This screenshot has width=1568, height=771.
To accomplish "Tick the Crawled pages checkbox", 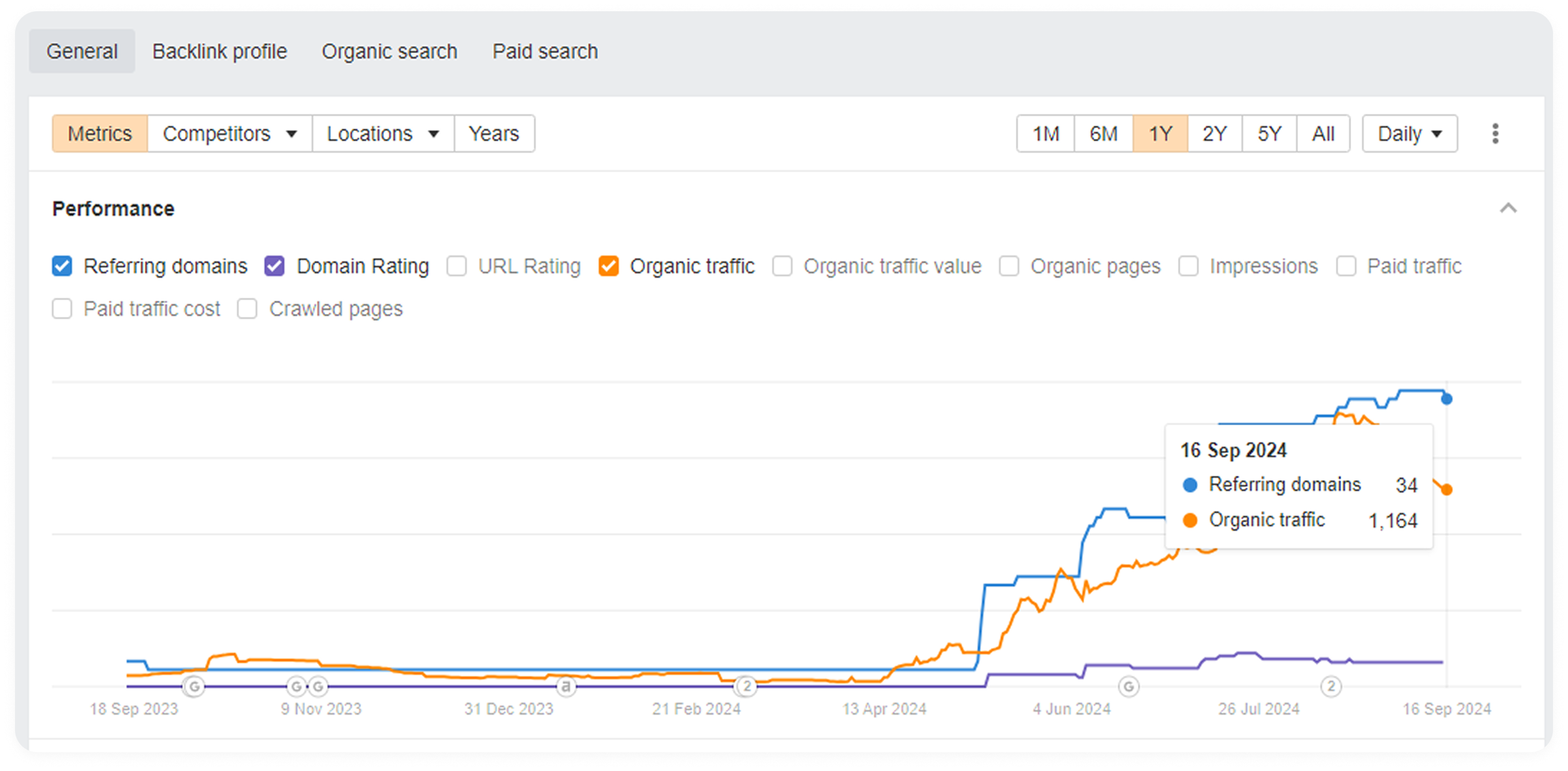I will click(x=247, y=309).
